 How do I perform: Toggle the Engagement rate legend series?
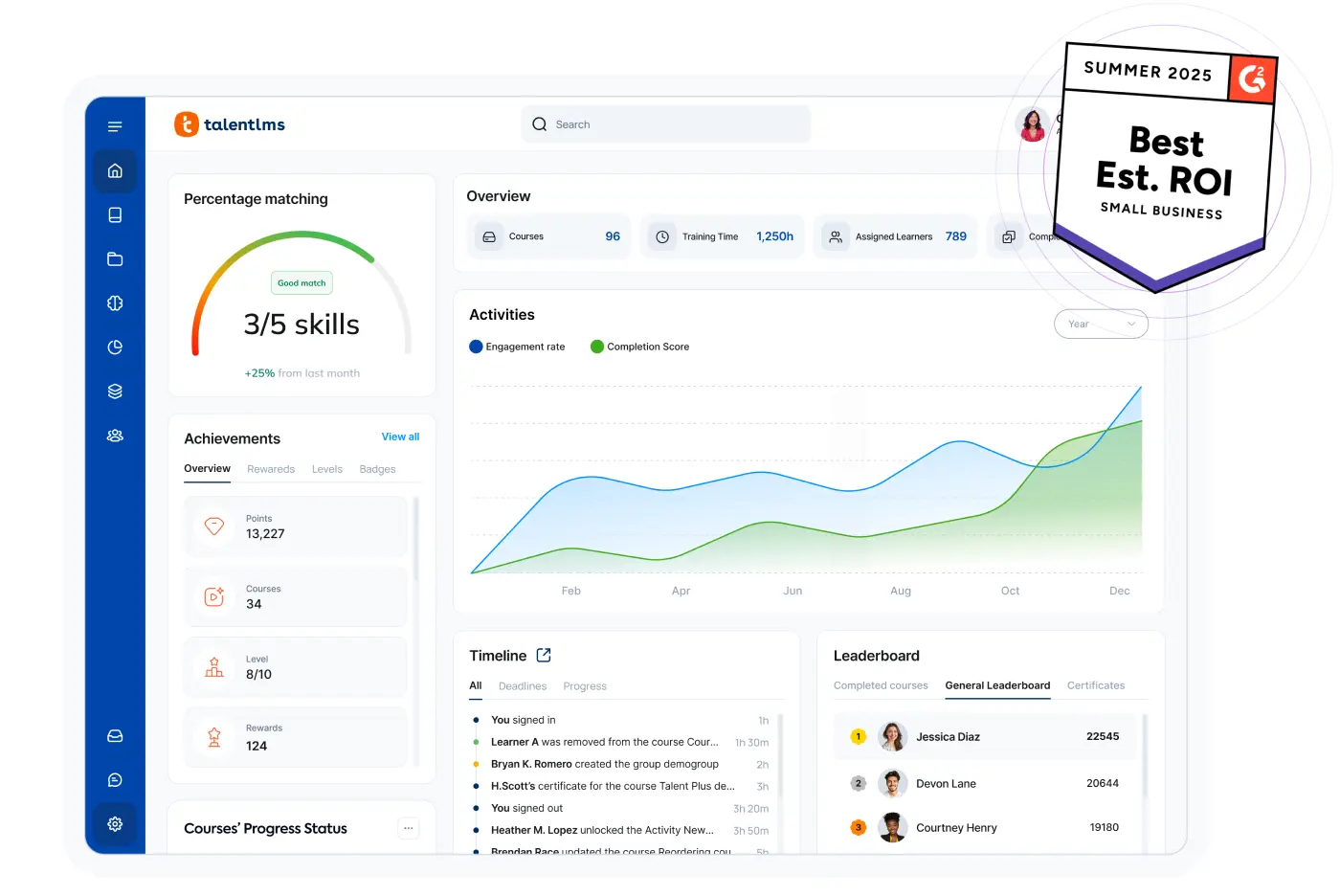[517, 347]
